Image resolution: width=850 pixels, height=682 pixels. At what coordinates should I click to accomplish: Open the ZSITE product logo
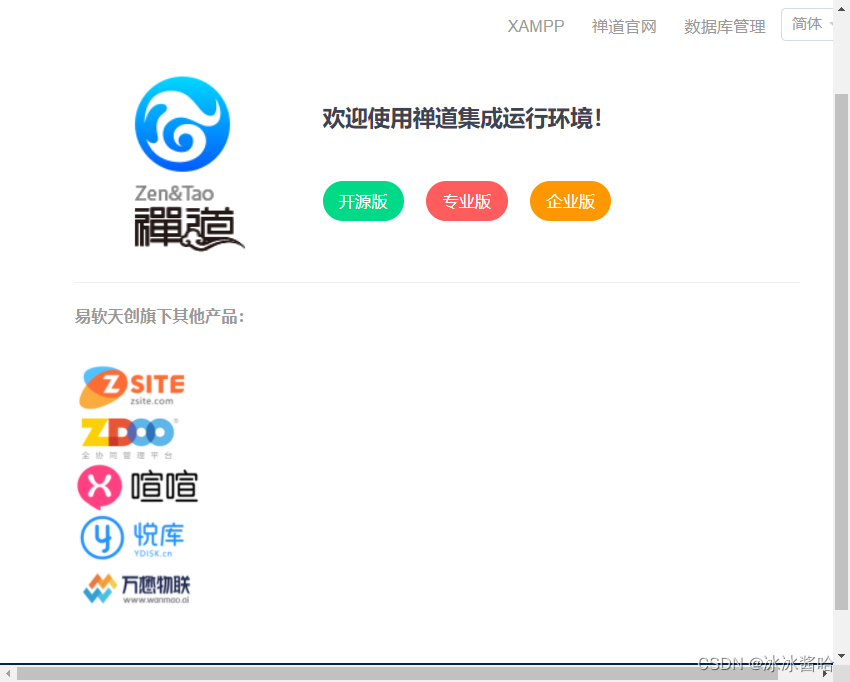click(x=132, y=387)
